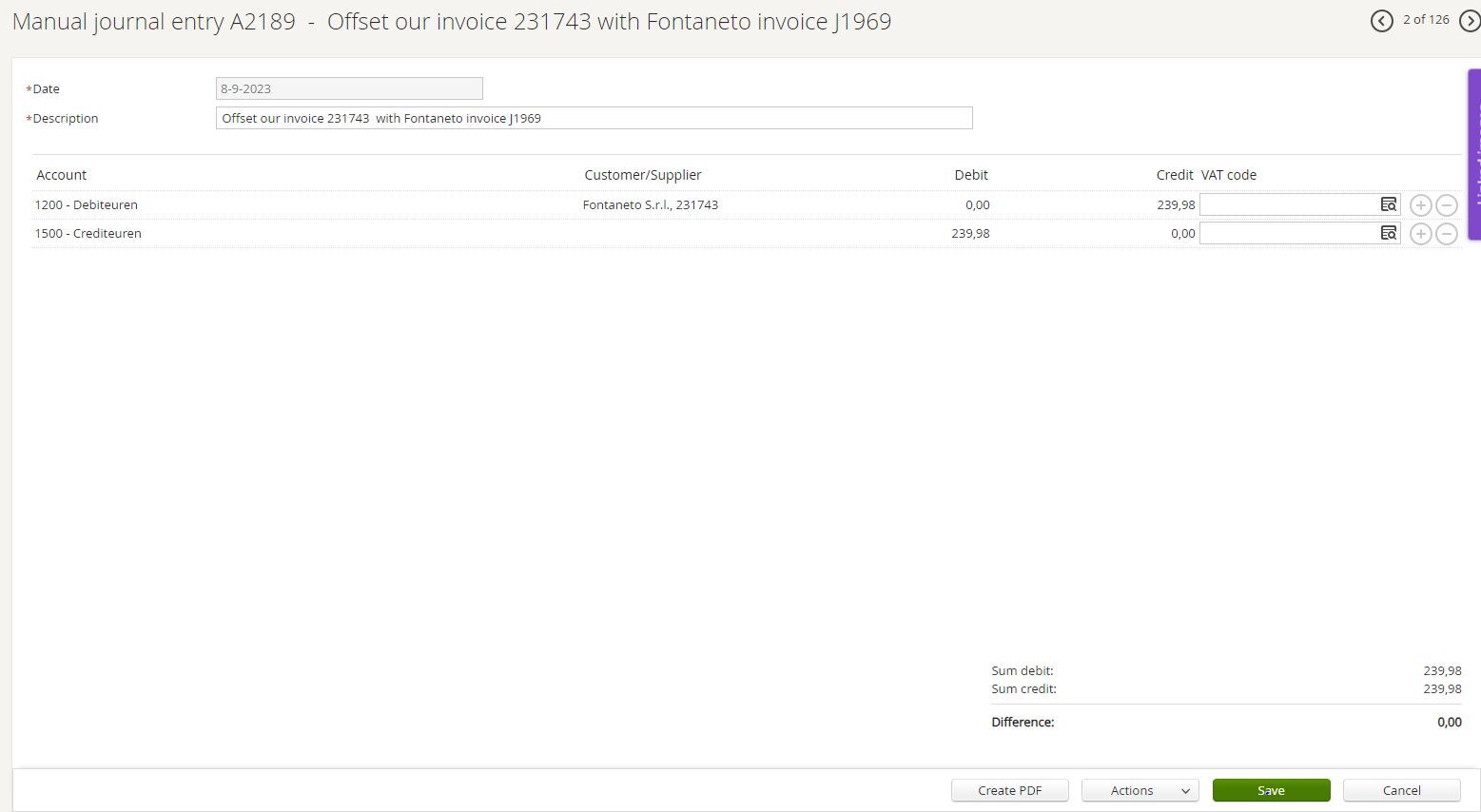The height and width of the screenshot is (812, 1481).
Task: Open VAT code lookup for the Debiteuren line
Action: [1388, 204]
